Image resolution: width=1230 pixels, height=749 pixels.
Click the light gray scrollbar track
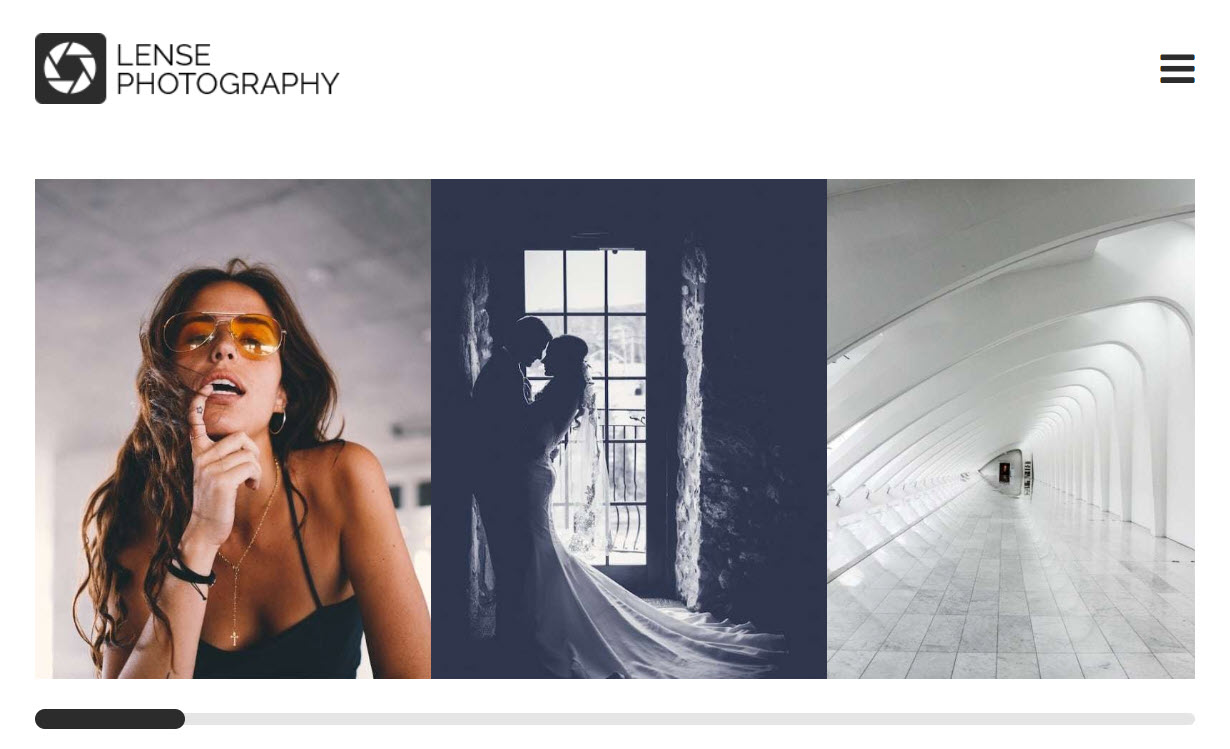690,719
